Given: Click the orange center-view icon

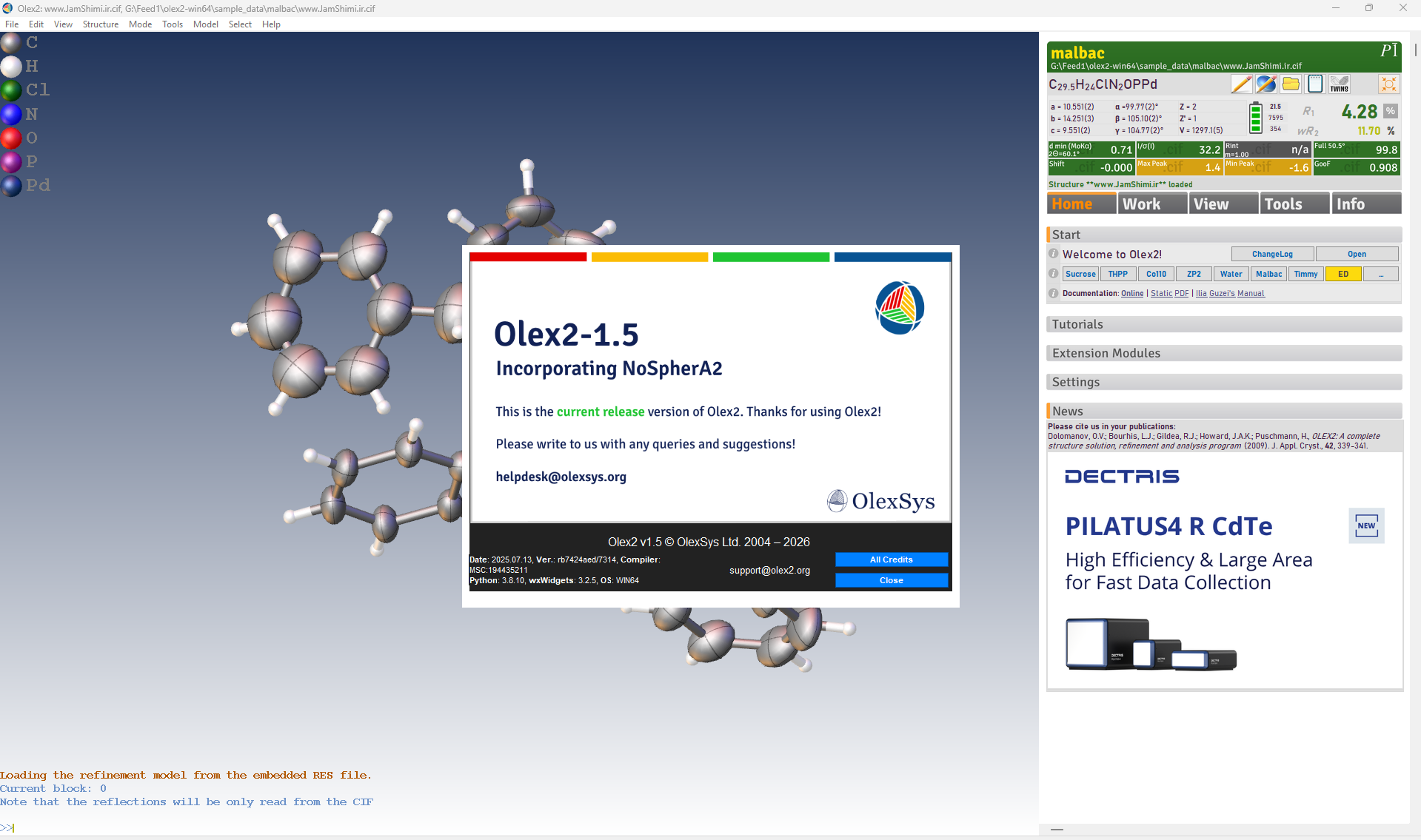Looking at the screenshot, I should click(1388, 84).
